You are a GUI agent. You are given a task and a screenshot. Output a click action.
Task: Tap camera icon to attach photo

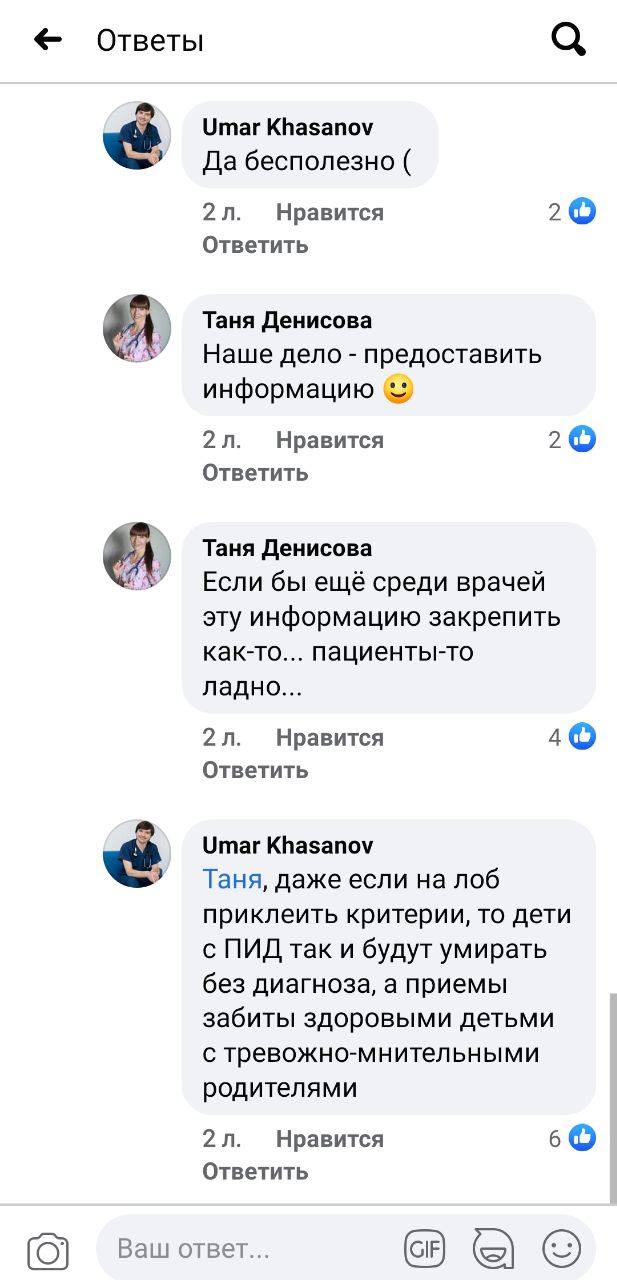(x=48, y=1251)
